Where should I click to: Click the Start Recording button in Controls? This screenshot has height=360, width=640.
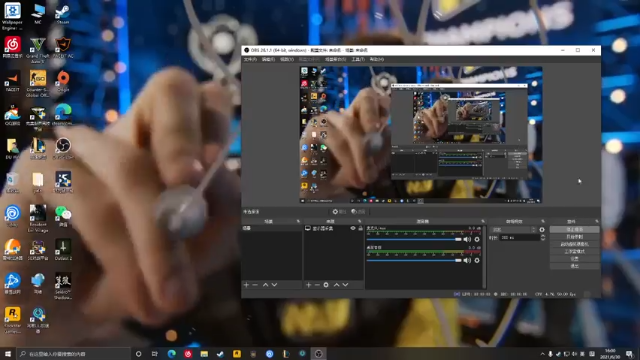pyautogui.click(x=574, y=237)
